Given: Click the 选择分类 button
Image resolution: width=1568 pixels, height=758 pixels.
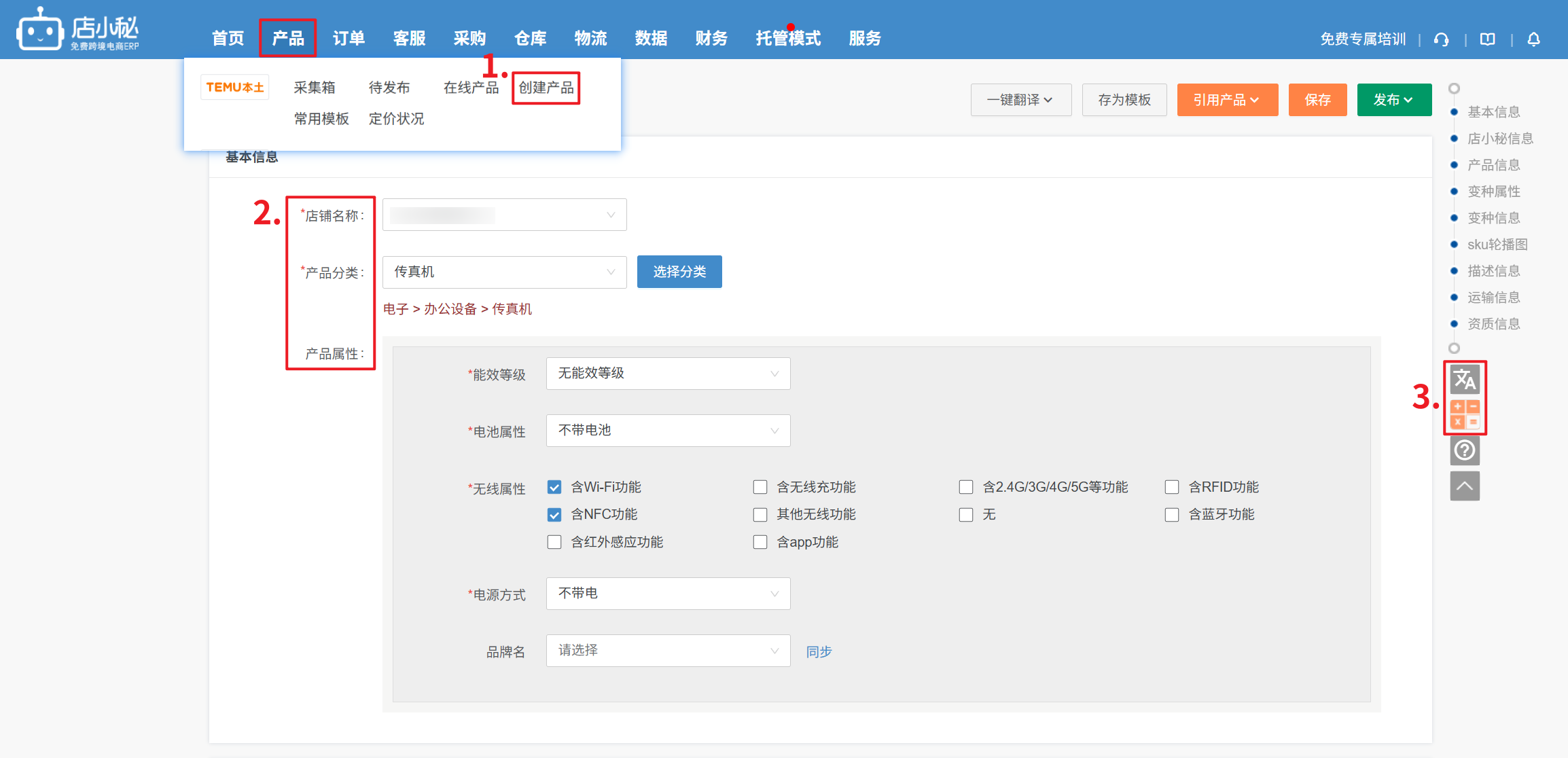Looking at the screenshot, I should (x=679, y=272).
